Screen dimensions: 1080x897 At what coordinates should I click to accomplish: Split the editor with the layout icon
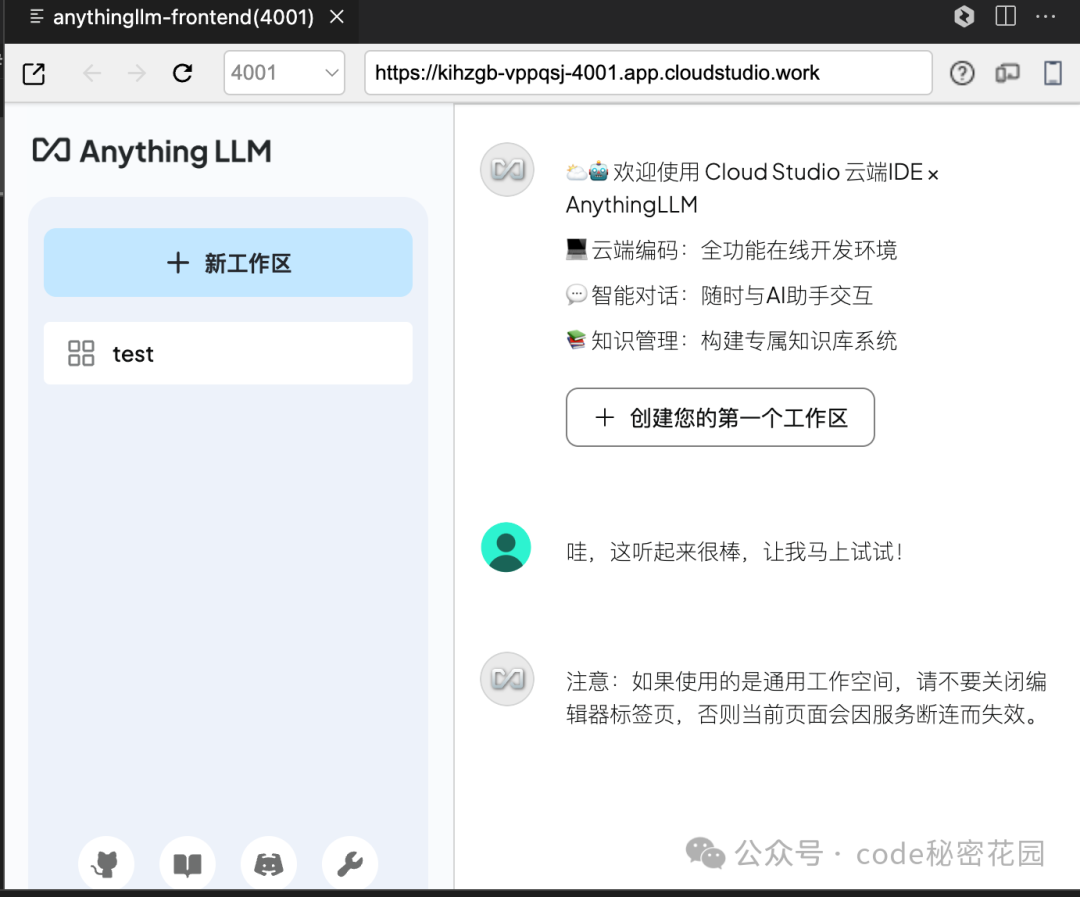1006,16
